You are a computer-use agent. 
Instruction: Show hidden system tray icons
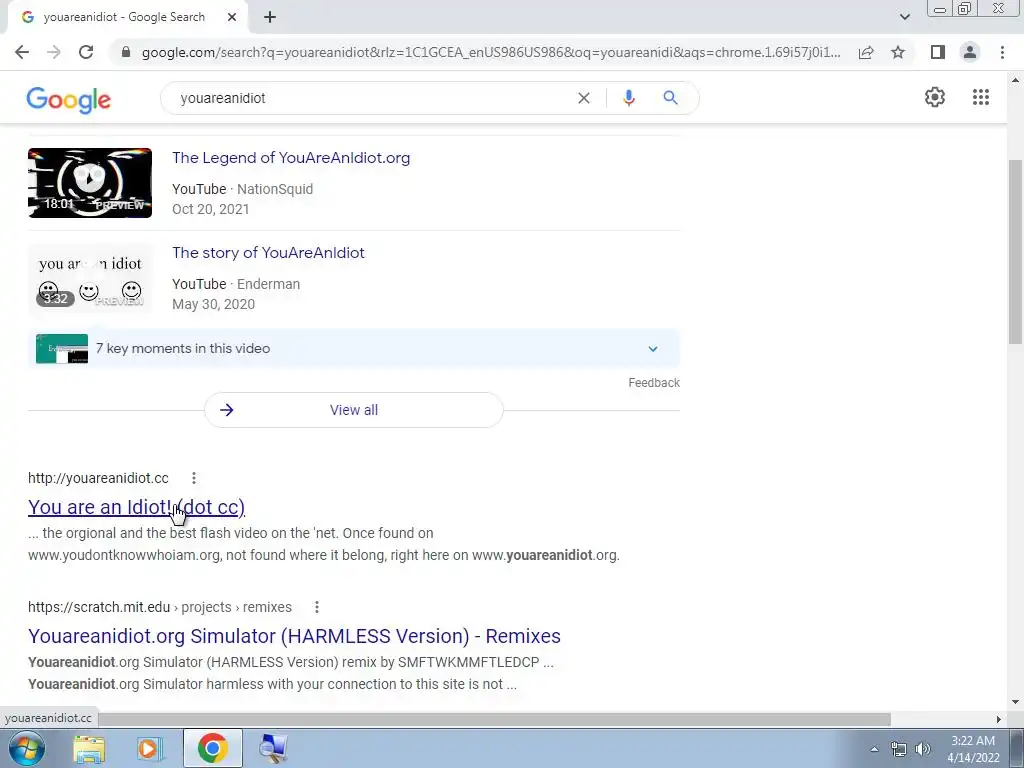click(x=874, y=749)
